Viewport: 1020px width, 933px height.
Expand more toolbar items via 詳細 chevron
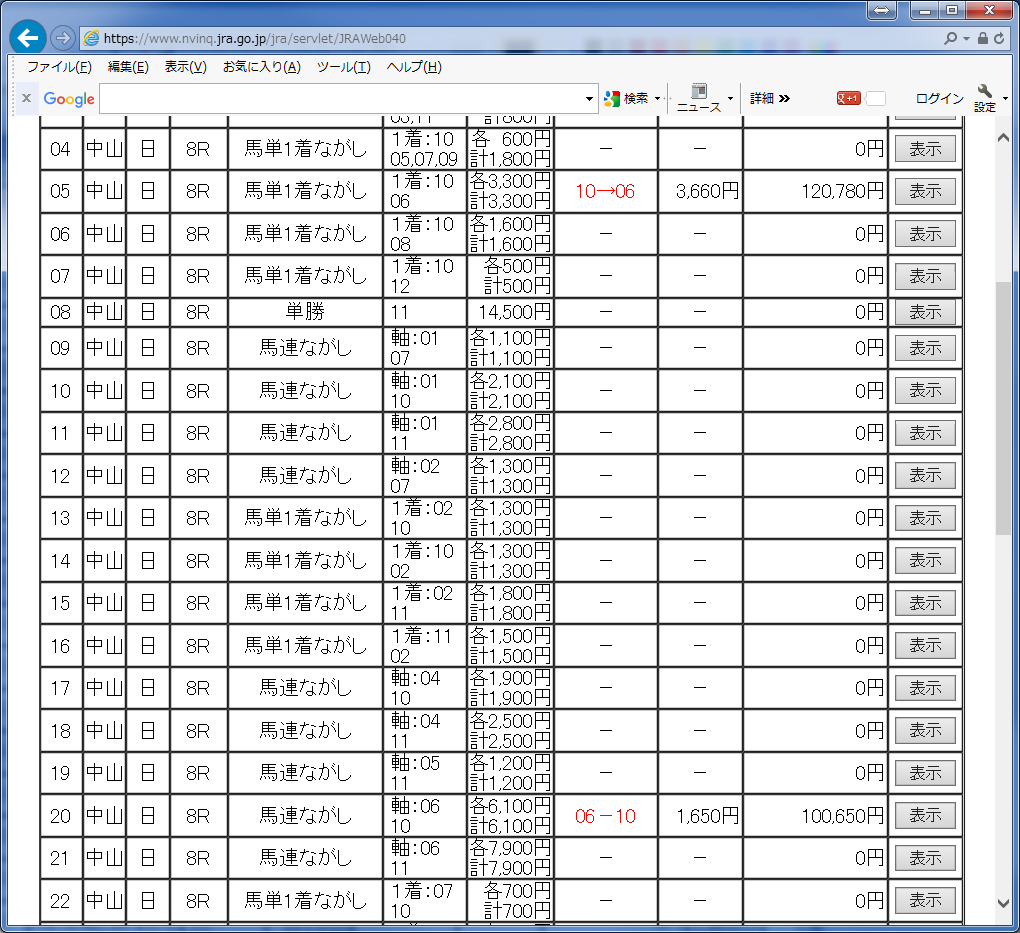770,98
